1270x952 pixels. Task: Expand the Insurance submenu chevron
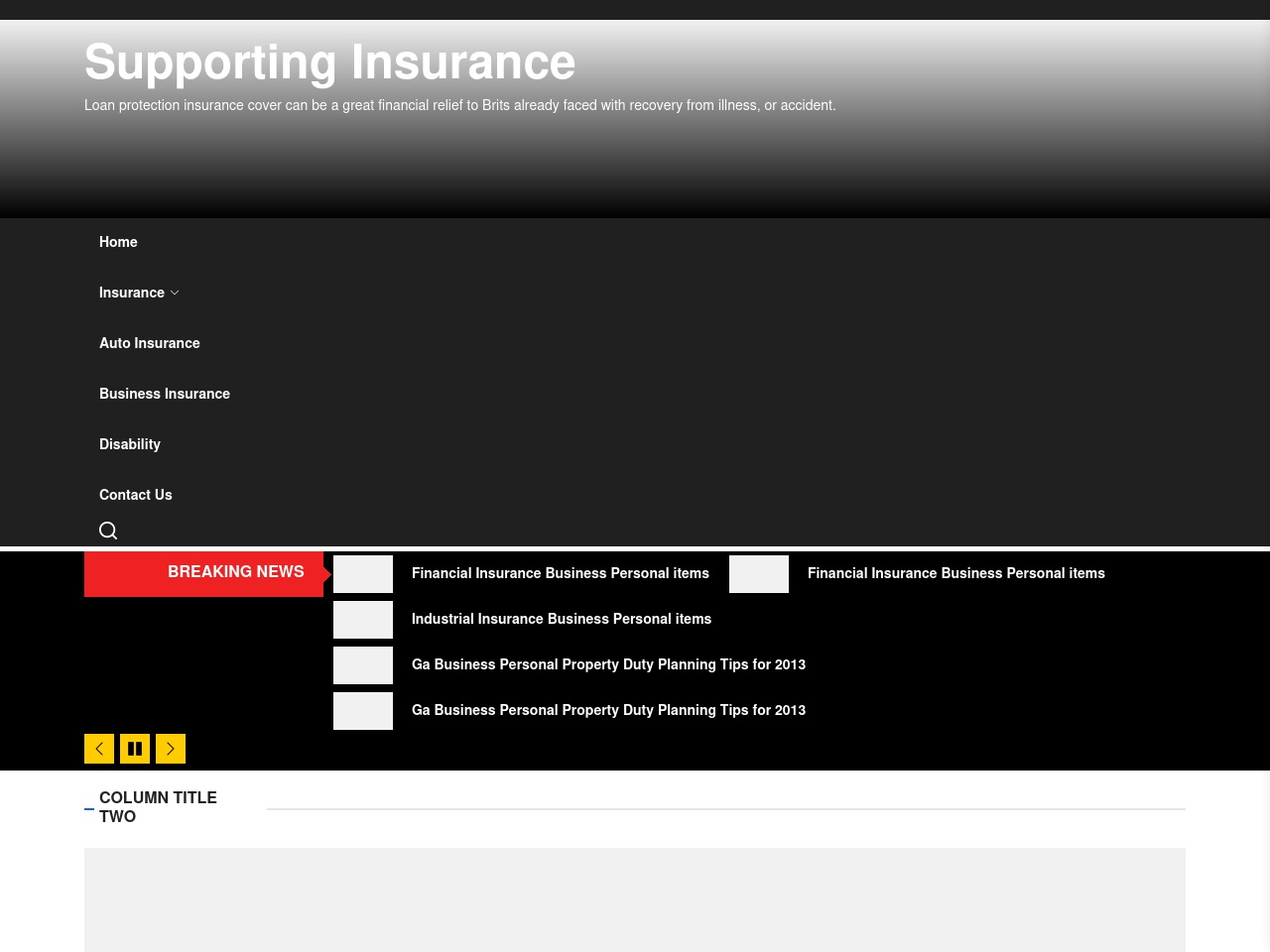coord(175,293)
